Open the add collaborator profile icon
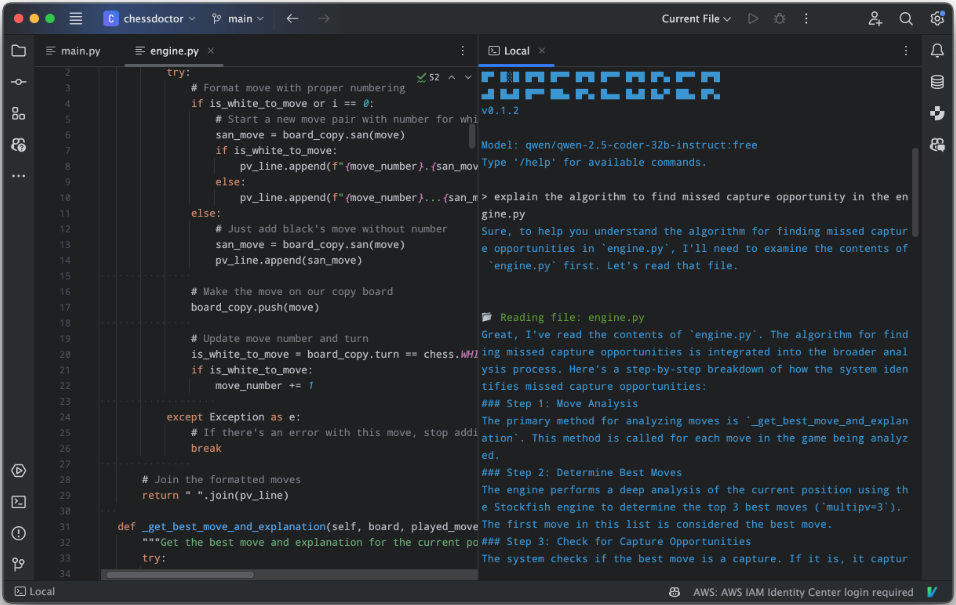The width and height of the screenshot is (956, 605). pyautogui.click(x=875, y=19)
